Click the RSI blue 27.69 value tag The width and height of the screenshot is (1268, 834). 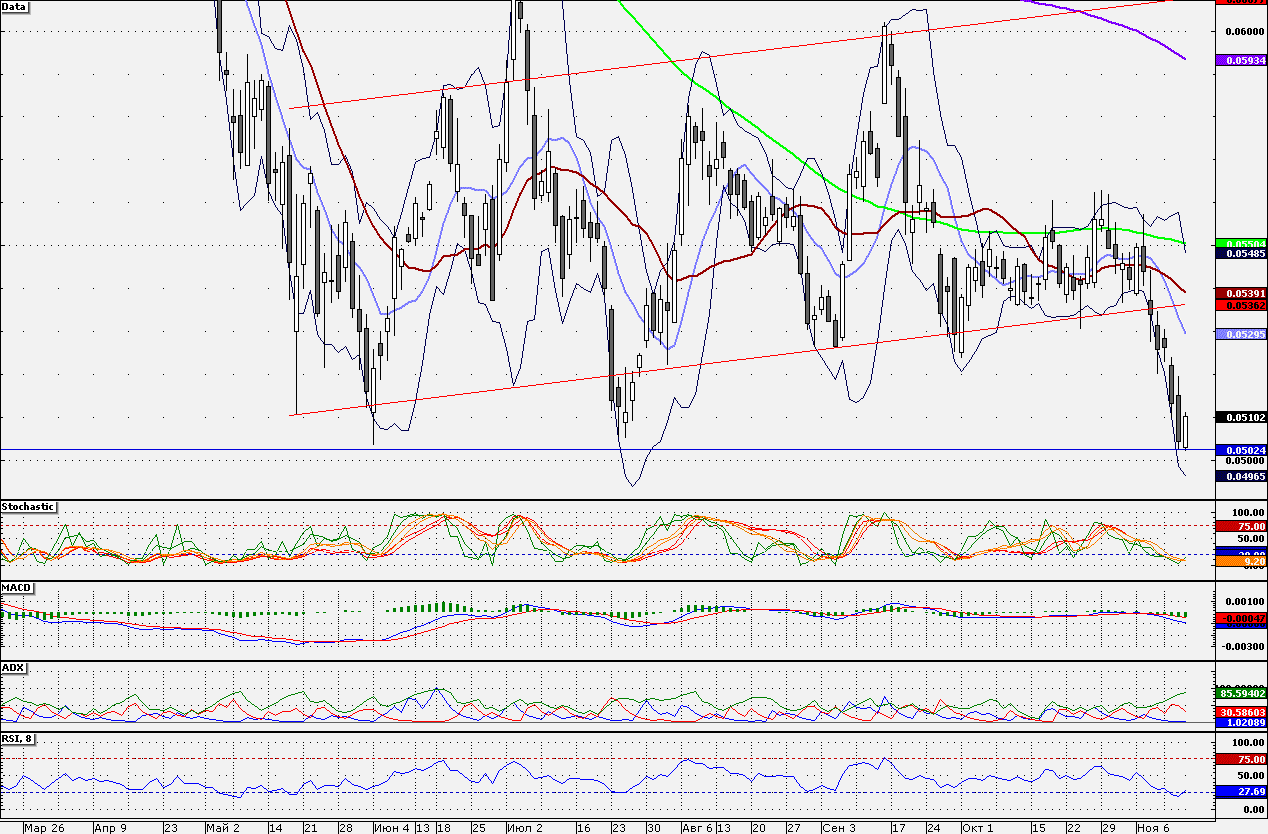(1241, 791)
